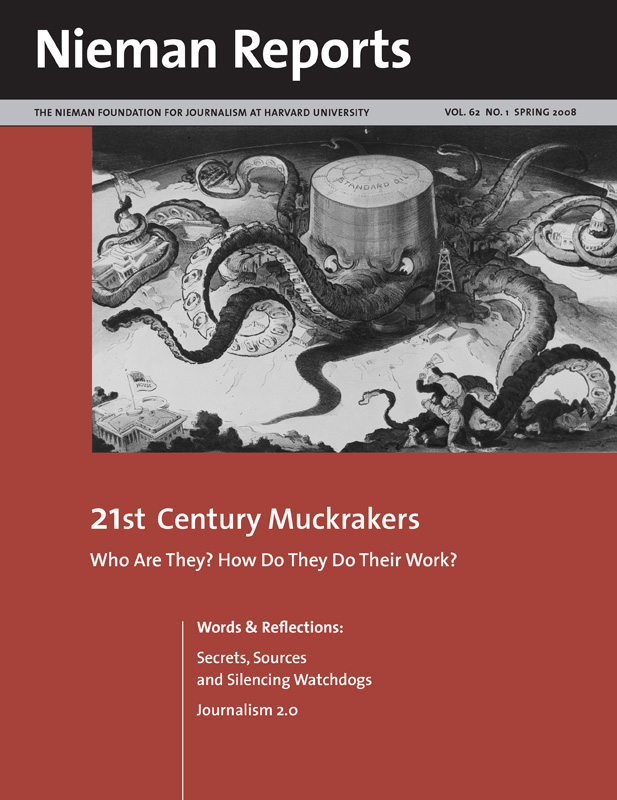This screenshot has height=800, width=617.
Task: Click the '21st Century Muckrakers' headline
Action: click(x=255, y=520)
